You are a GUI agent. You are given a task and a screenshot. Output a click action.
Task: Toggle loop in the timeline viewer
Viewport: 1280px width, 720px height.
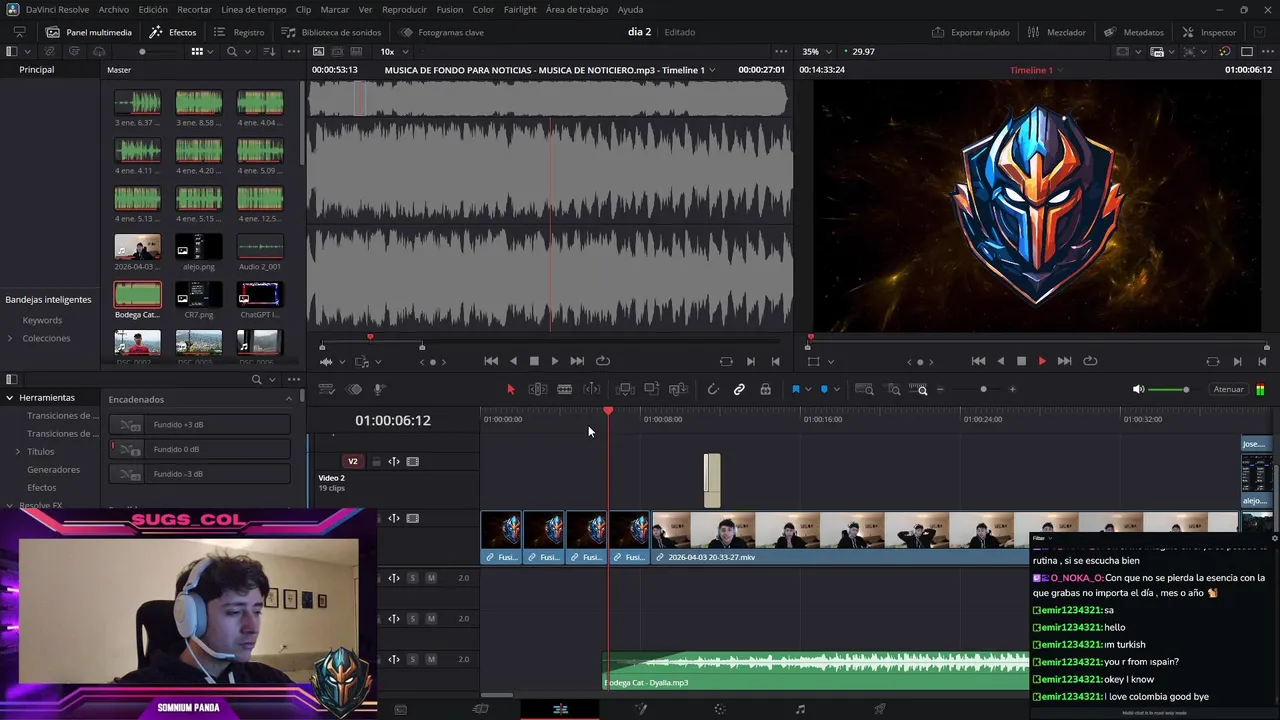click(1090, 361)
